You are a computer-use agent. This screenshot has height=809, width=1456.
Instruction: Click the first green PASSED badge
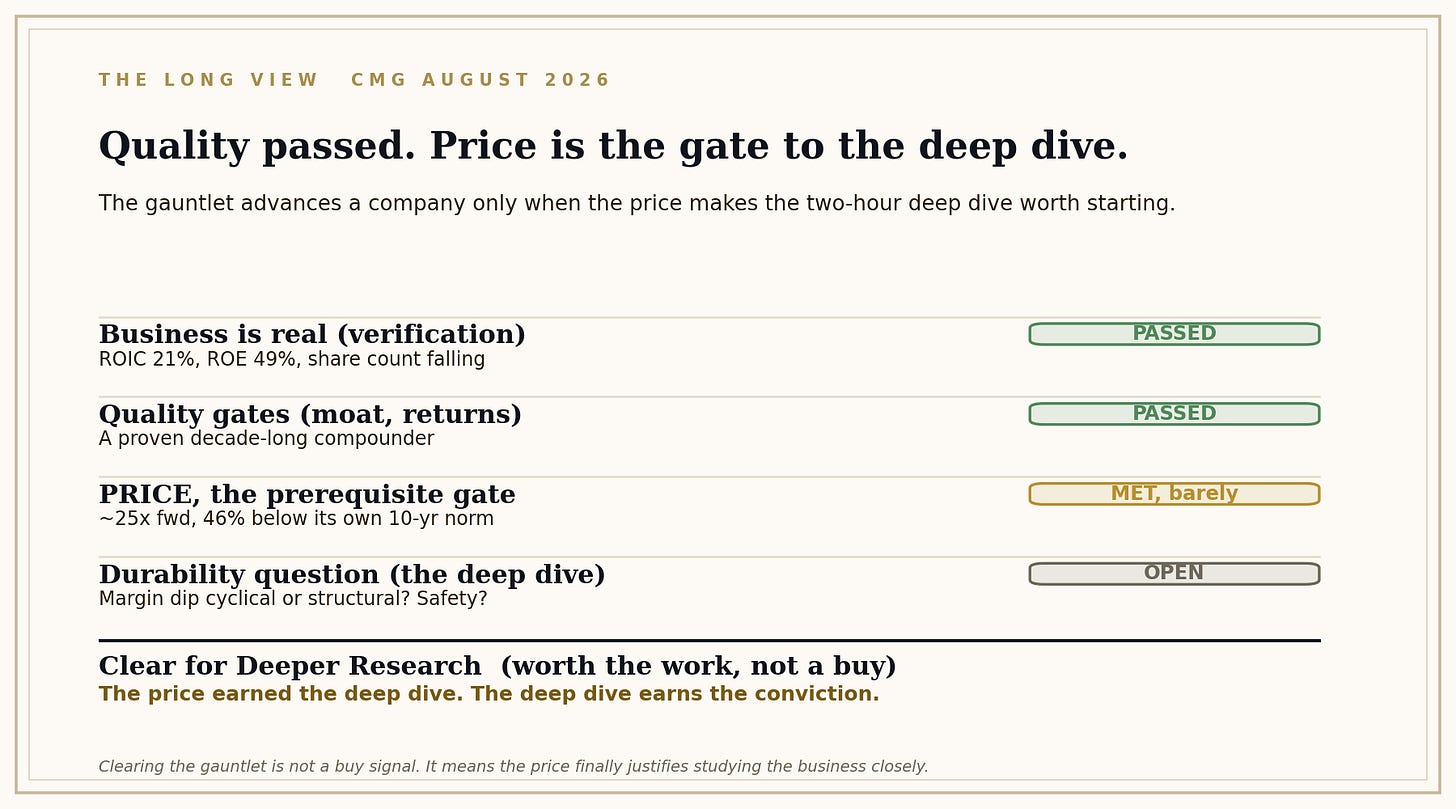click(1174, 334)
